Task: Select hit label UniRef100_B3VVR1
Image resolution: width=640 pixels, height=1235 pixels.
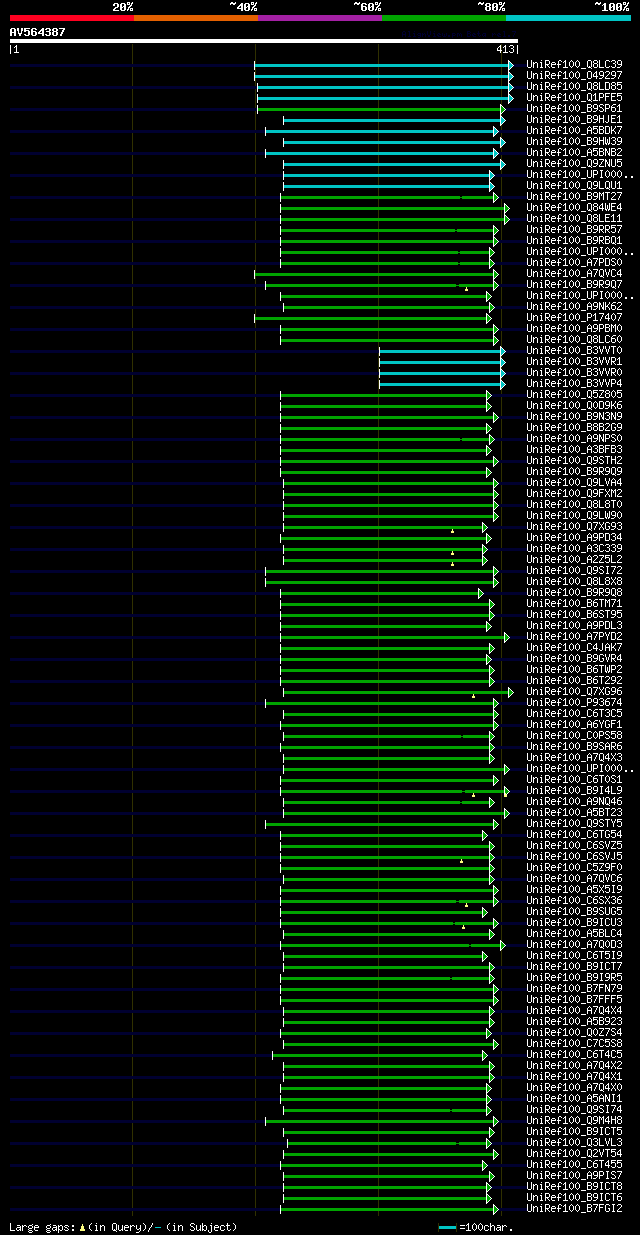Action: click(575, 361)
